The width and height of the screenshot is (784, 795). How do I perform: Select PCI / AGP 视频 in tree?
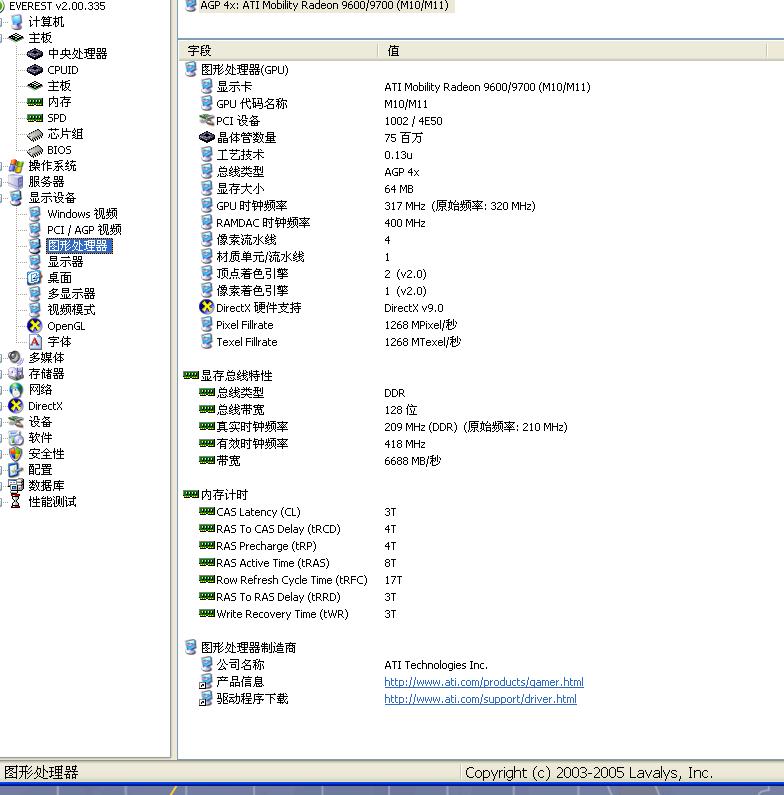pyautogui.click(x=84, y=230)
